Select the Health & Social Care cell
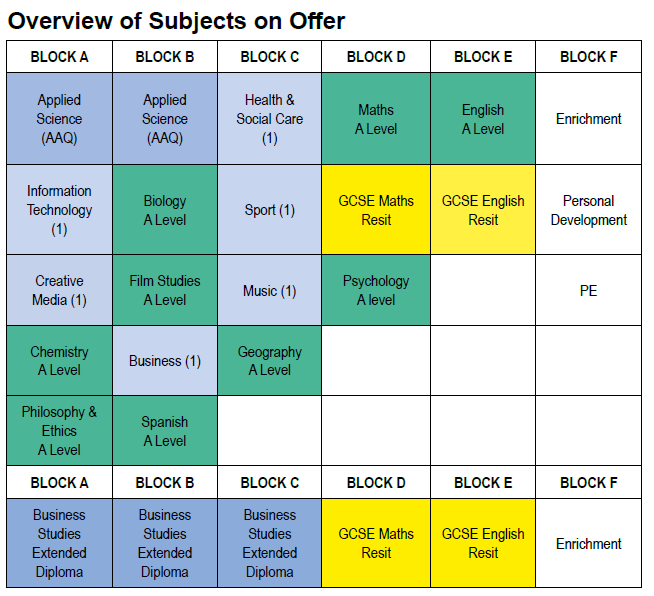The height and width of the screenshot is (596, 654). pos(270,119)
